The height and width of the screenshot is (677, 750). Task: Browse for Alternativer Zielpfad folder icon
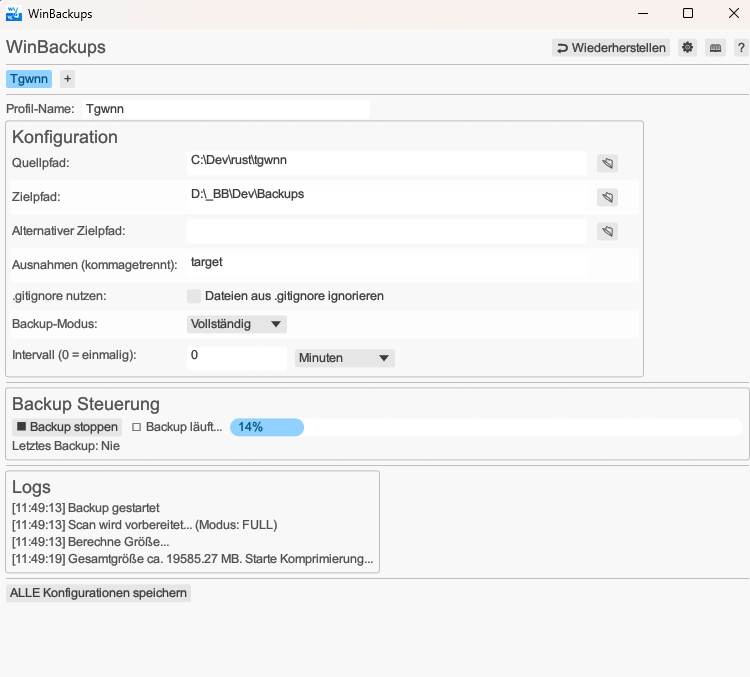[607, 231]
